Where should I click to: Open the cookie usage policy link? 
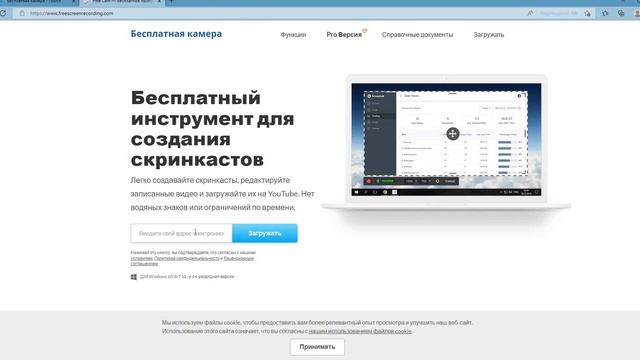pos(360,331)
